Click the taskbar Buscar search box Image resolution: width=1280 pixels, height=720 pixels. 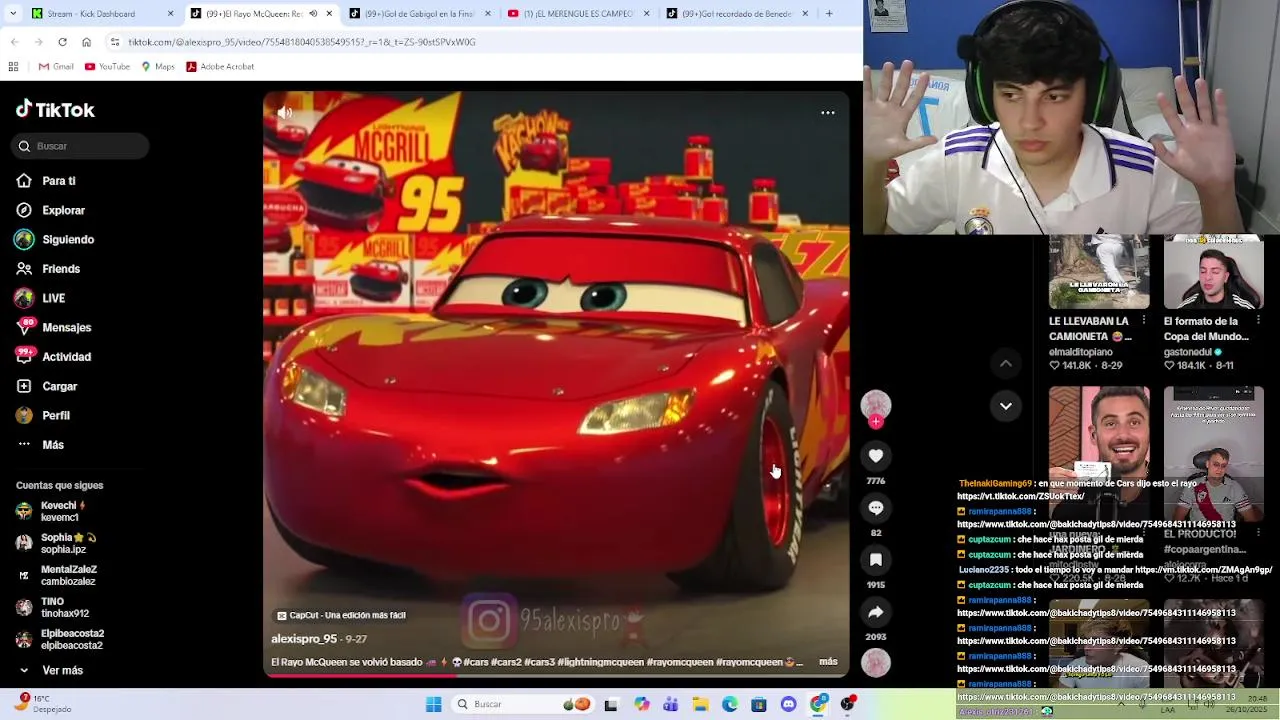pyautogui.click(x=522, y=704)
